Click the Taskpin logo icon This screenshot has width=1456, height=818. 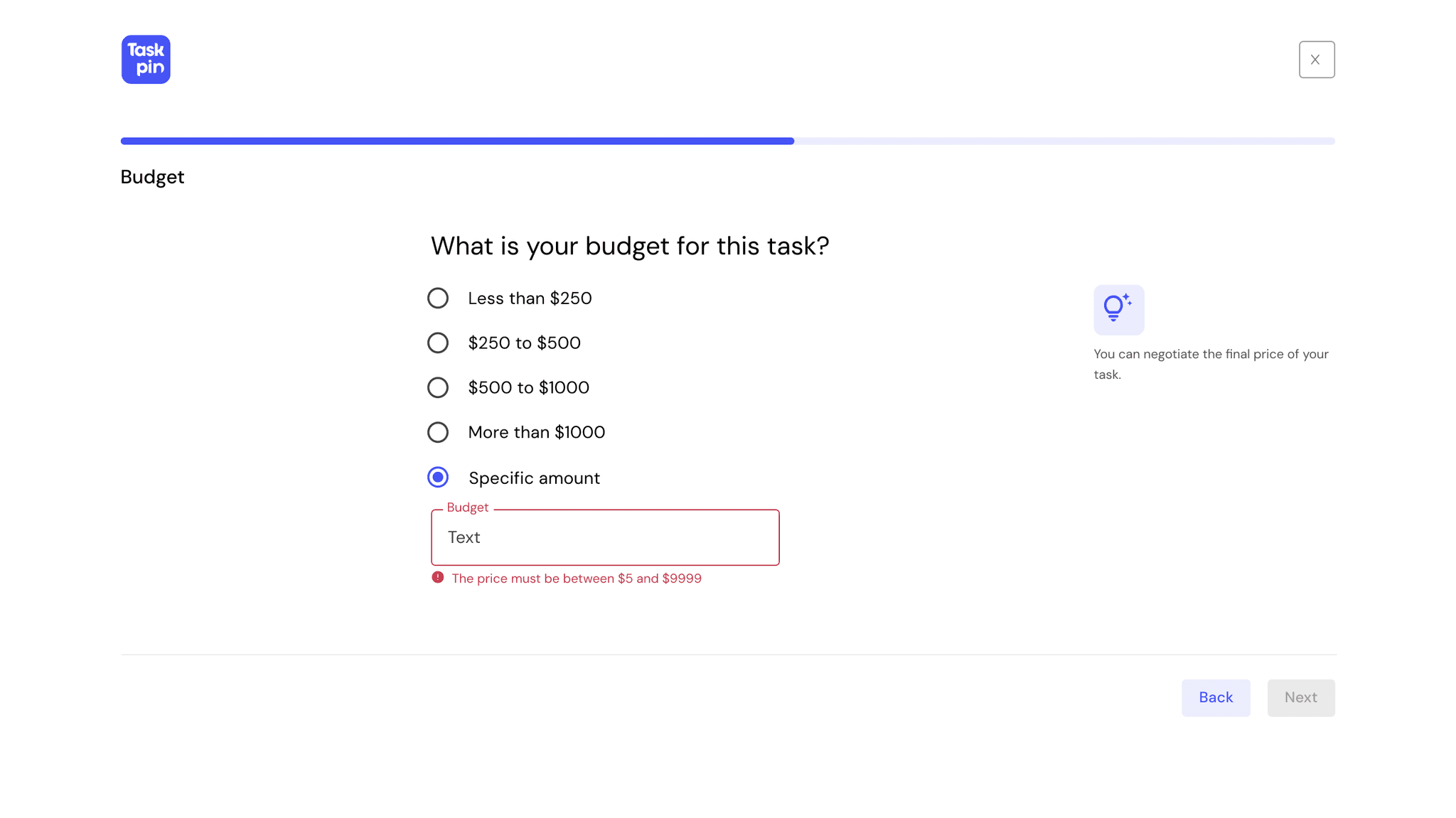[146, 60]
